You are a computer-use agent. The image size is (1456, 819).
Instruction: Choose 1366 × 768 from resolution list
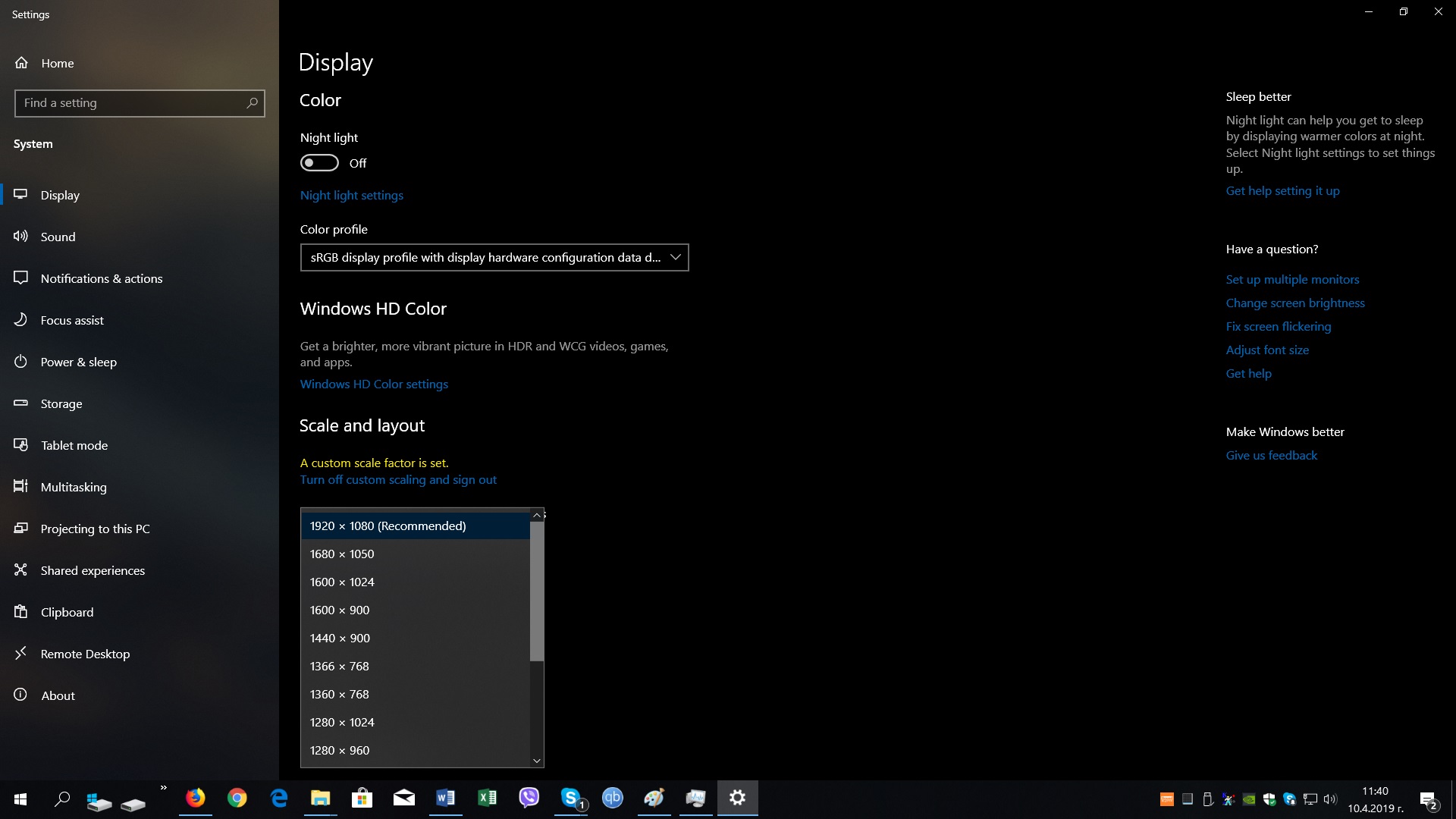pyautogui.click(x=339, y=666)
